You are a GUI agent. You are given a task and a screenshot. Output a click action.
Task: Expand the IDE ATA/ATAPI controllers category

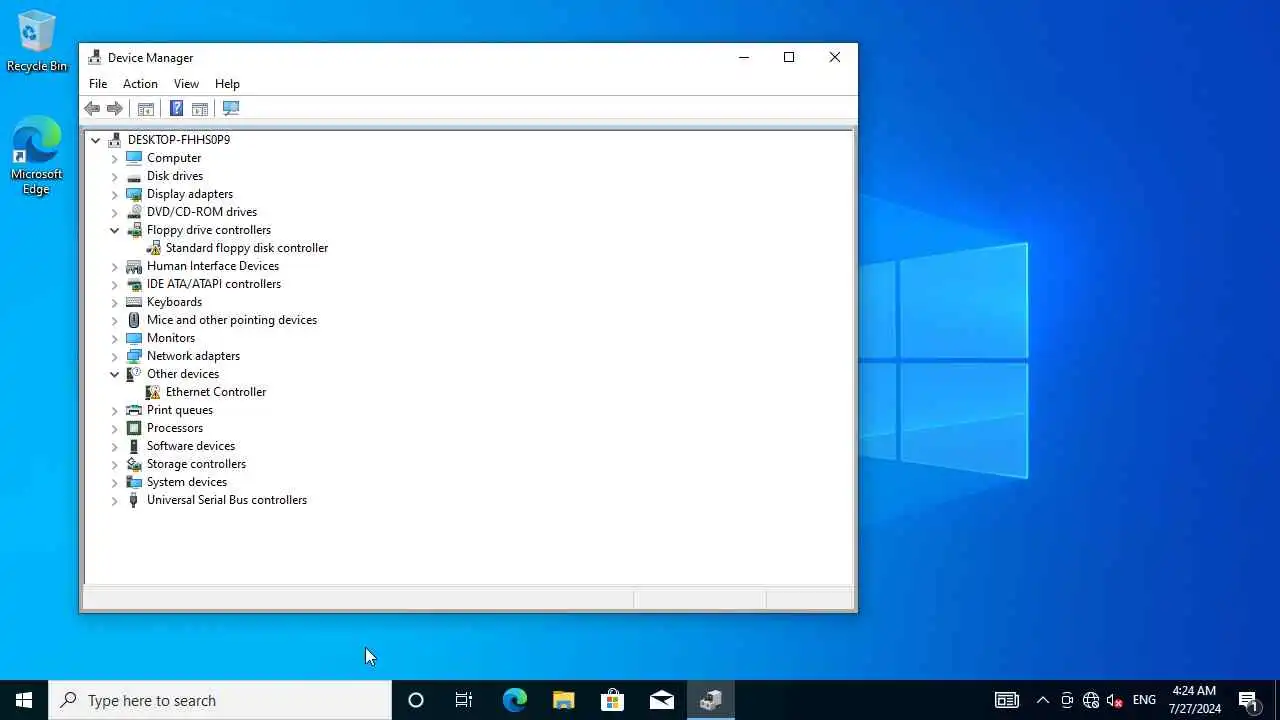click(114, 284)
